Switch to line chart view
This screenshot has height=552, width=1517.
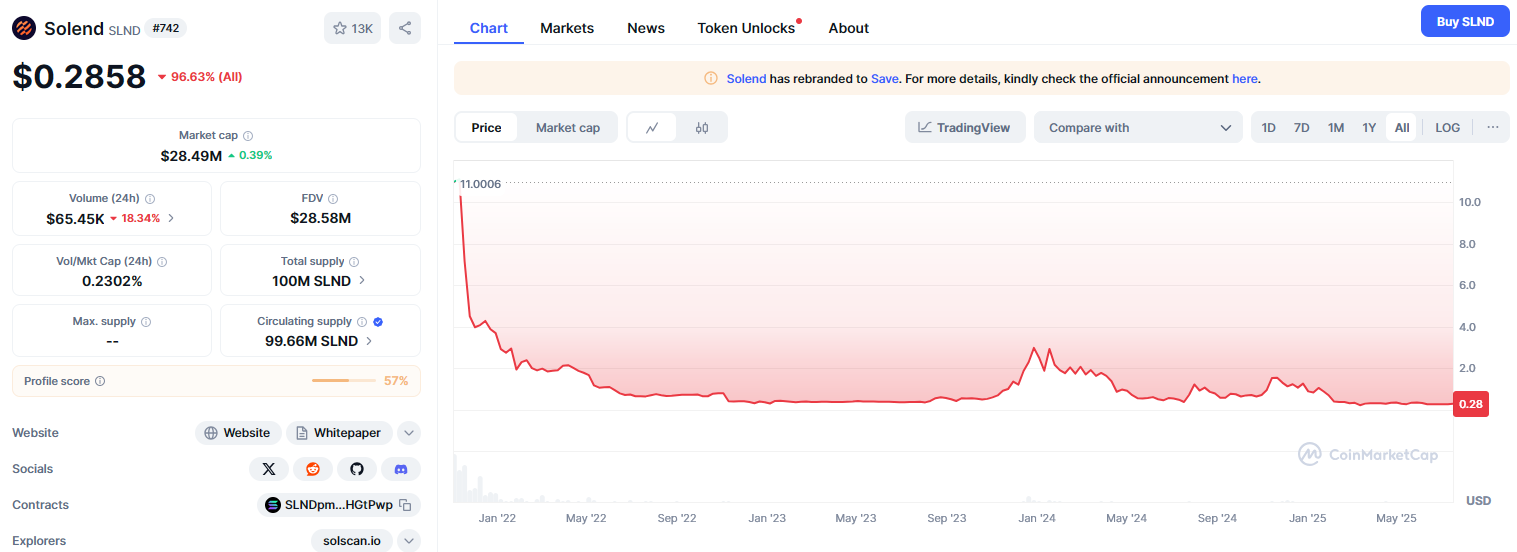click(652, 128)
